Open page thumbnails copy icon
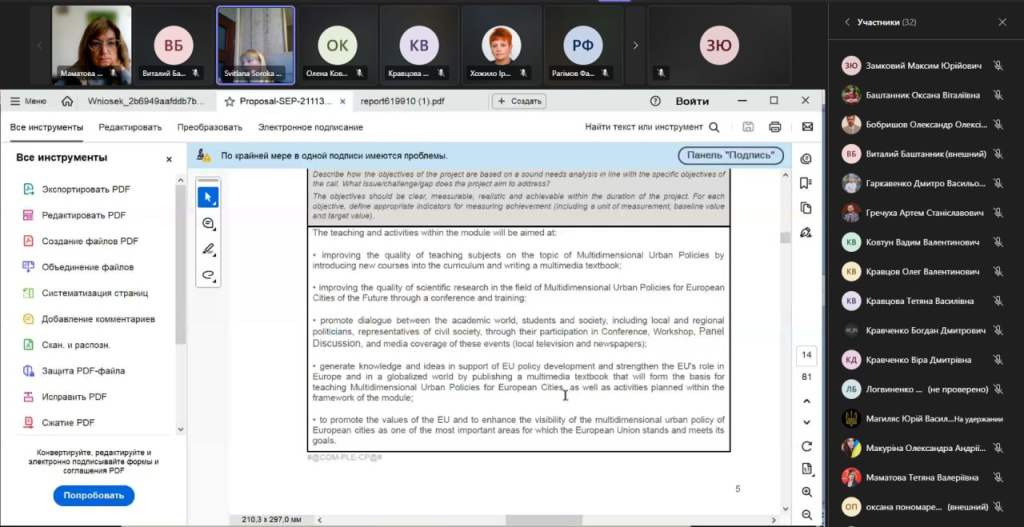The image size is (1024, 527). pyautogui.click(x=807, y=208)
